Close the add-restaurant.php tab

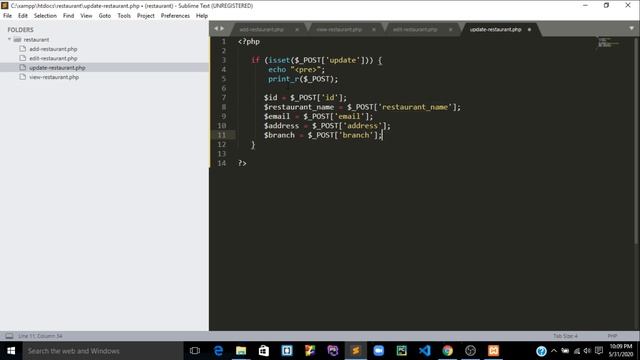click(297, 29)
